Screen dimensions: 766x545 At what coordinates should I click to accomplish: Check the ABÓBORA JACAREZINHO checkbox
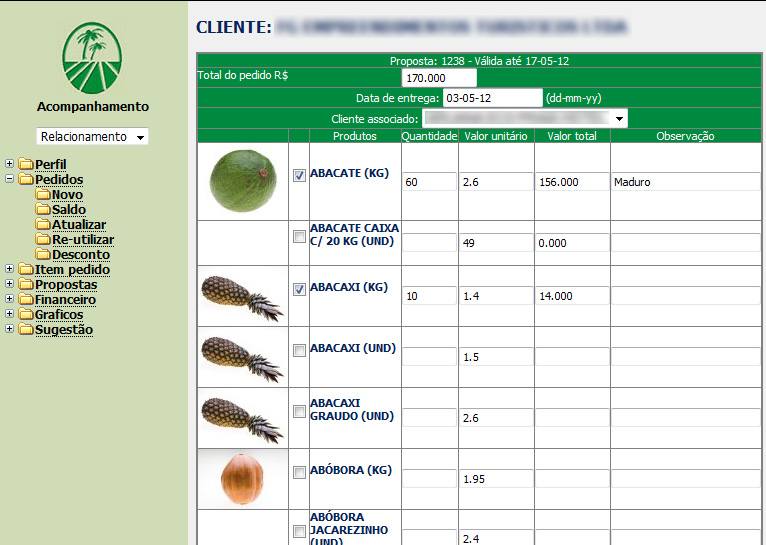coord(299,531)
